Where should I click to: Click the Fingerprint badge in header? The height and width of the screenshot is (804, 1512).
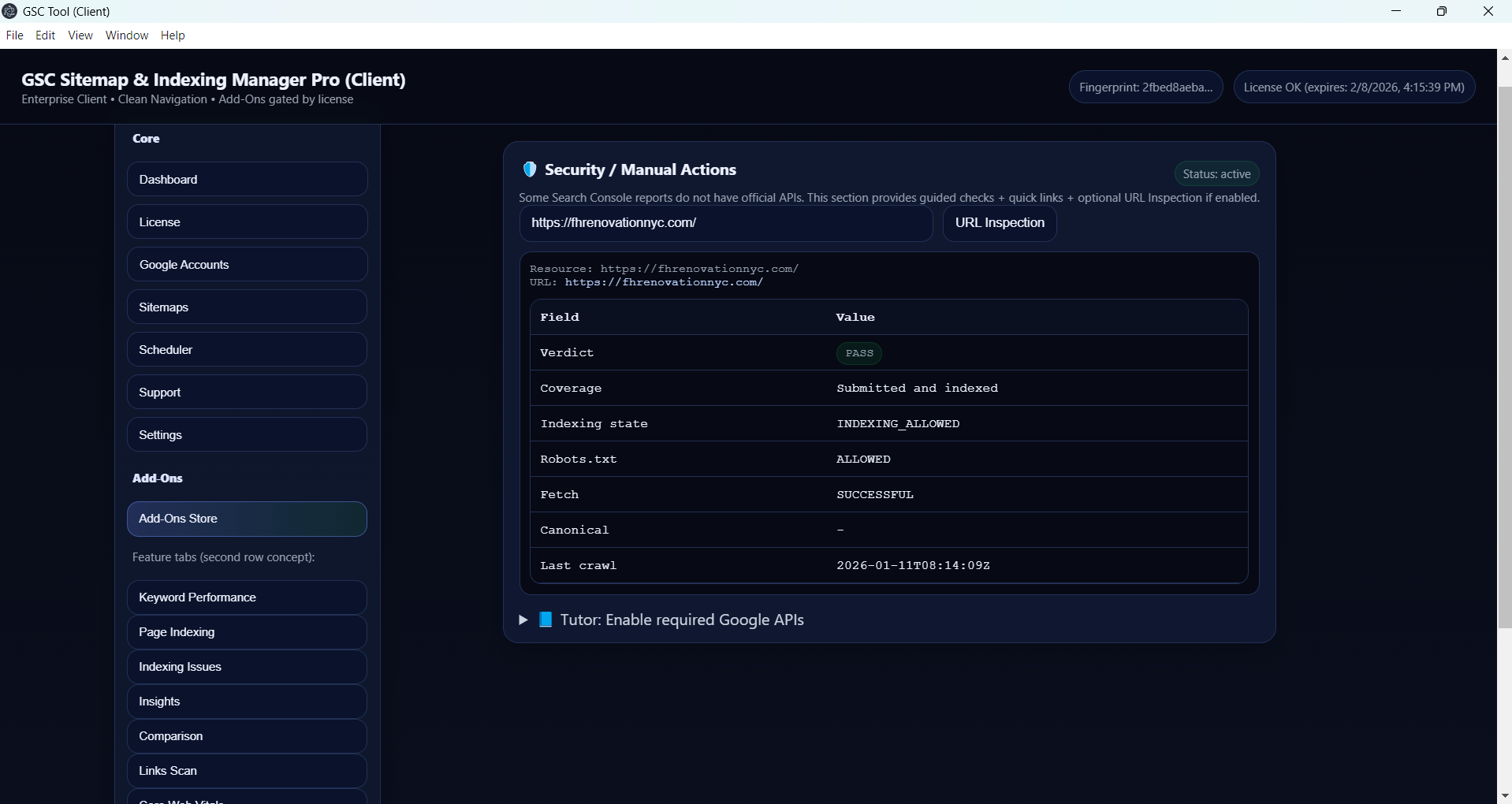coord(1145,87)
